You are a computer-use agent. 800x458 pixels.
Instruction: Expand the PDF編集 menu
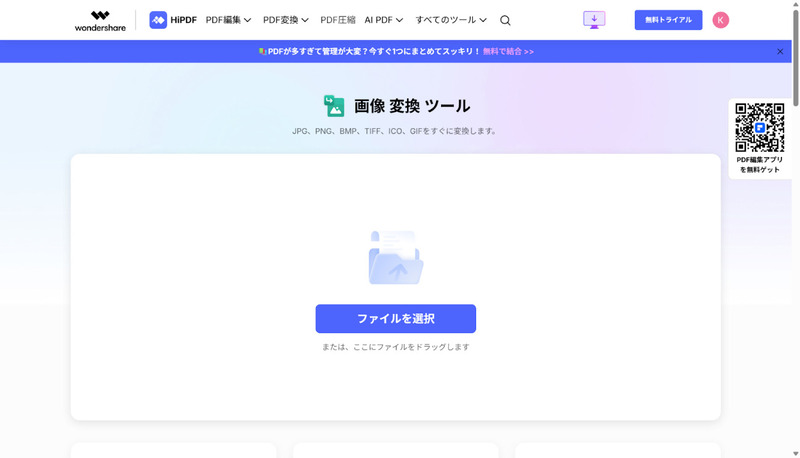tap(228, 20)
